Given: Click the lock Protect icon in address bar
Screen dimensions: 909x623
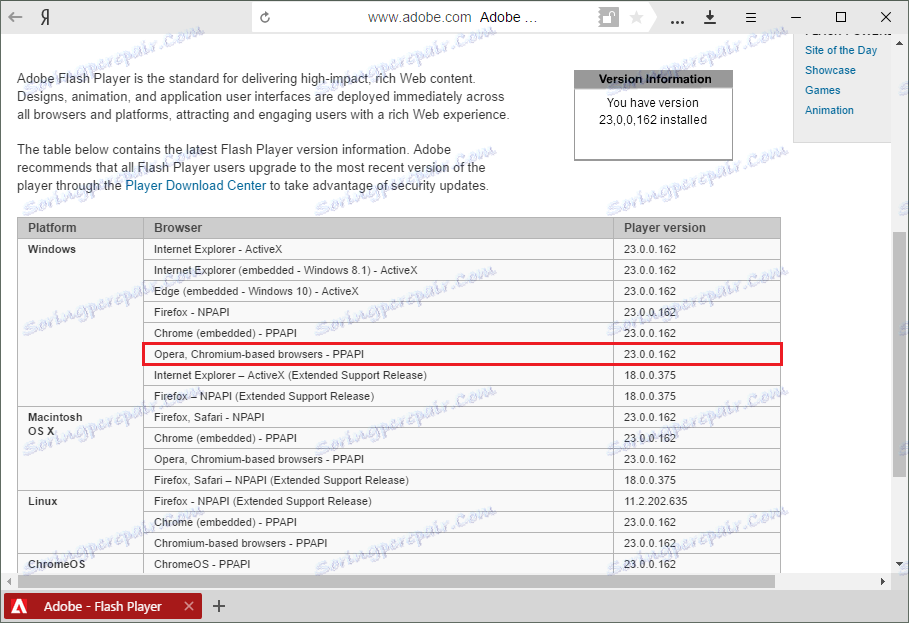Looking at the screenshot, I should tap(608, 17).
